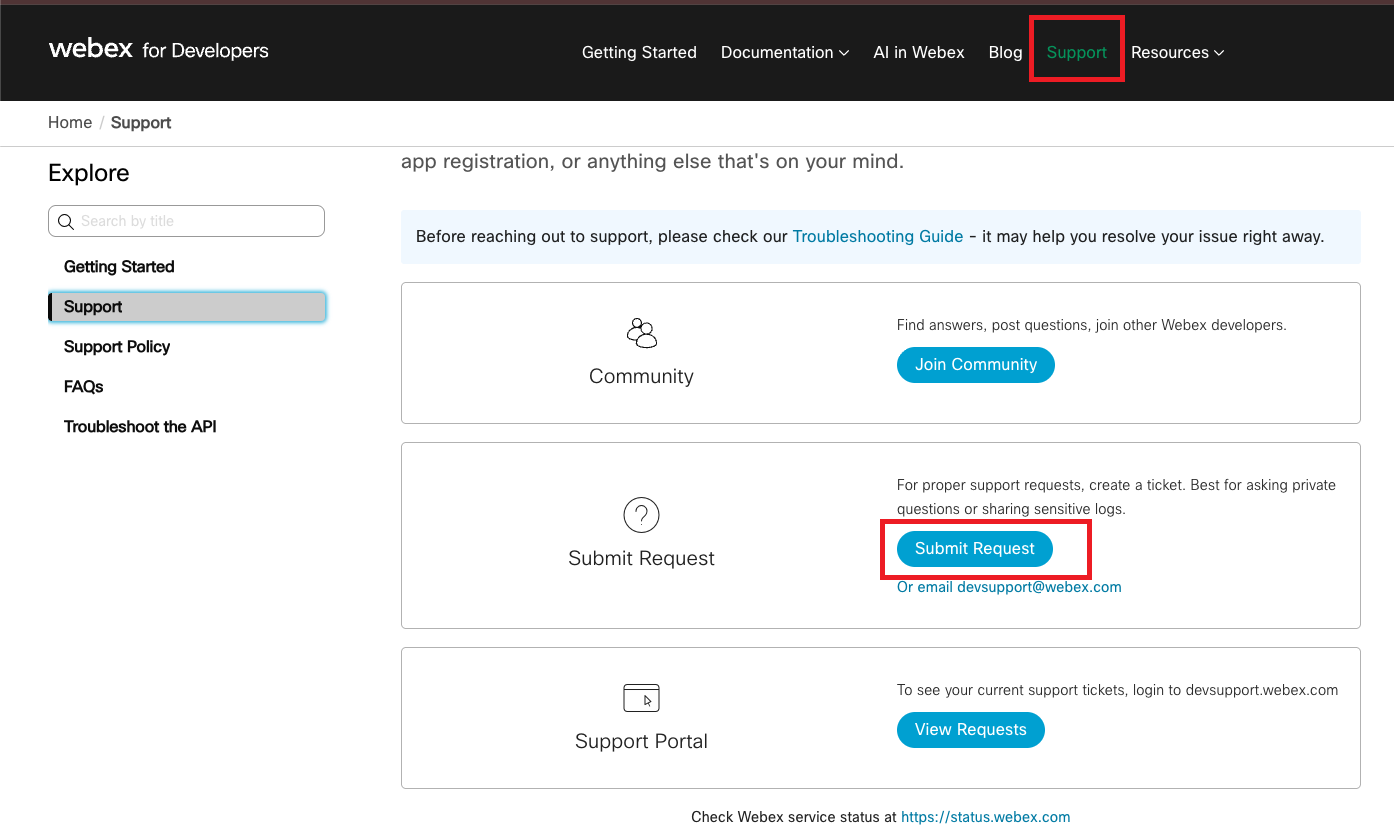Click the Community card heading
This screenshot has height=832, width=1394.
pos(641,376)
